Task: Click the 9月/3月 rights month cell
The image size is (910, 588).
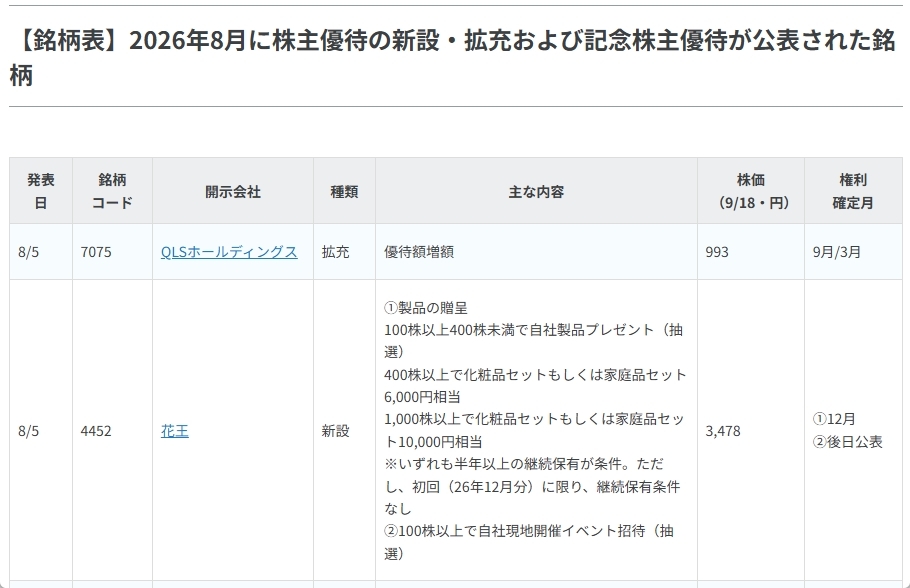Action: [x=853, y=252]
